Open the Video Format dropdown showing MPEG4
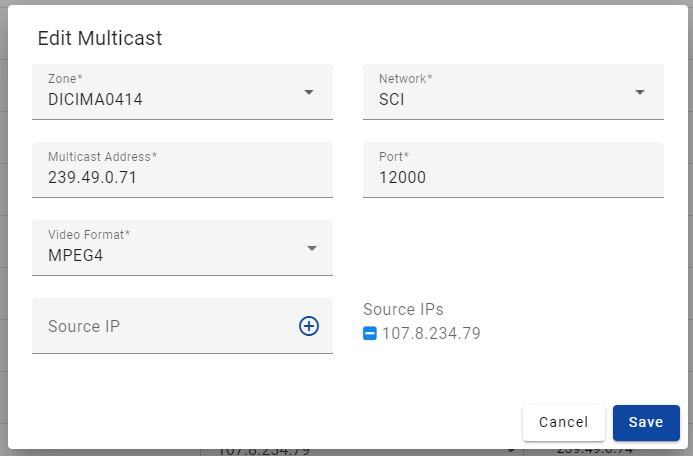This screenshot has width=693, height=456. (182, 248)
